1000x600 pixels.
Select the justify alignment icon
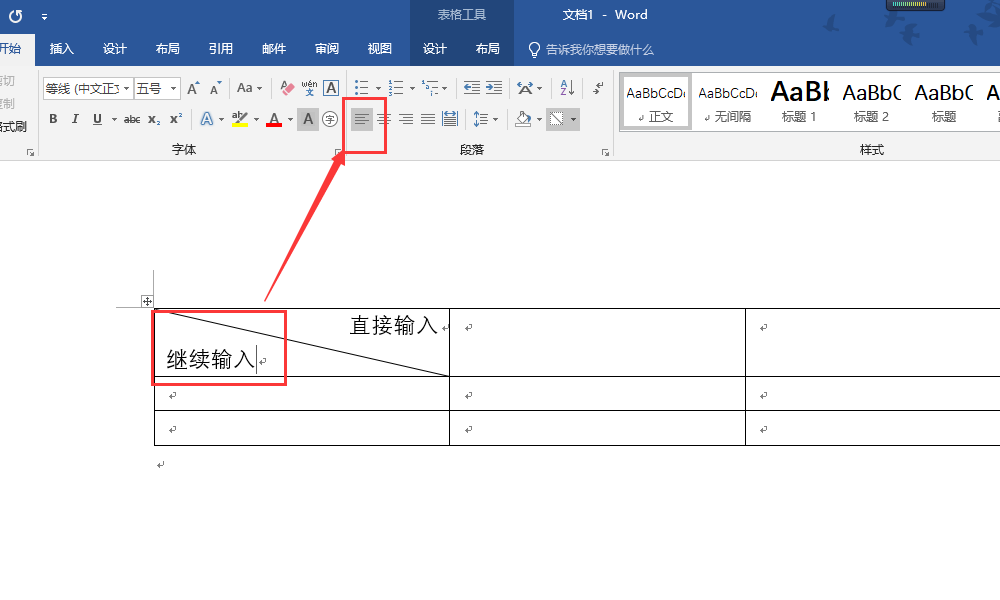coord(428,119)
